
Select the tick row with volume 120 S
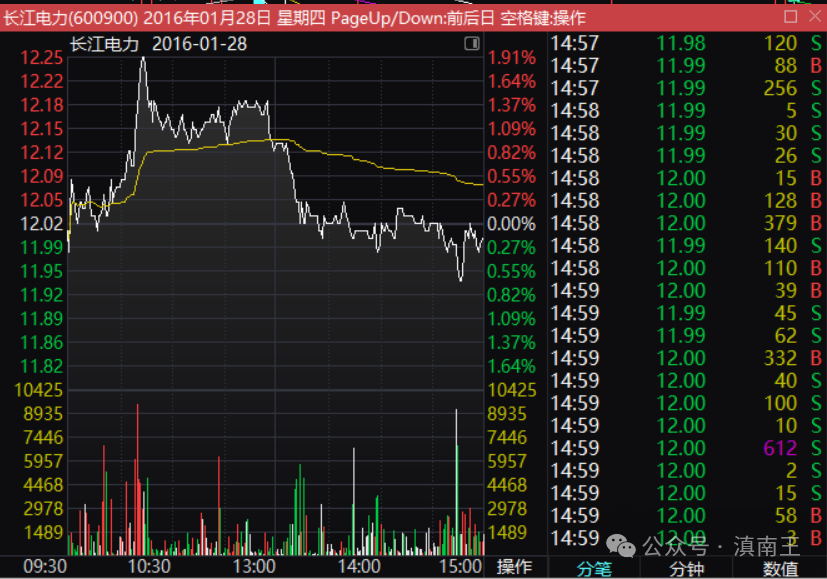pyautogui.click(x=686, y=43)
